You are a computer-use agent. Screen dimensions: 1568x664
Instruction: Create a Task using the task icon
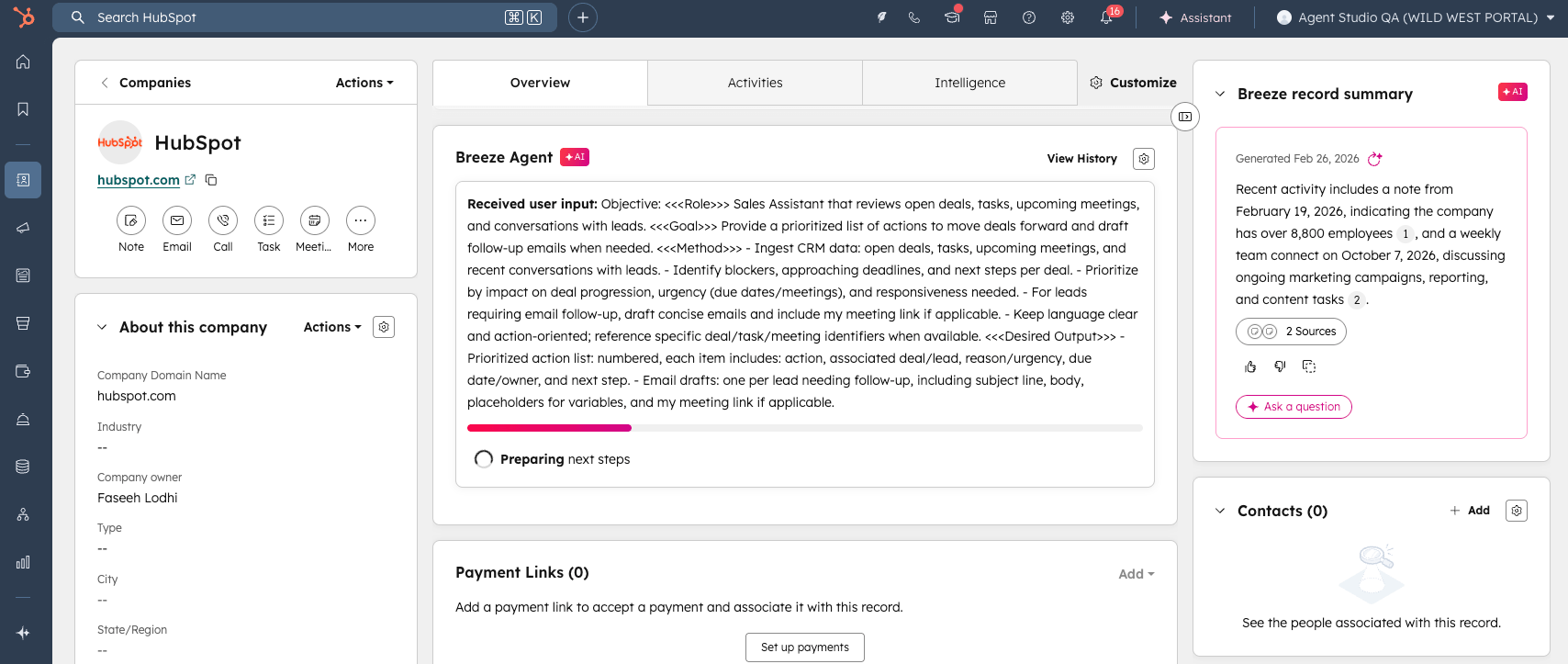269,220
